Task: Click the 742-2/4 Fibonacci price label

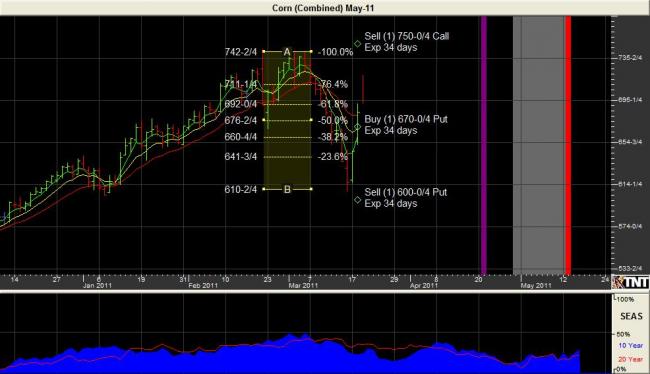Action: point(240,52)
